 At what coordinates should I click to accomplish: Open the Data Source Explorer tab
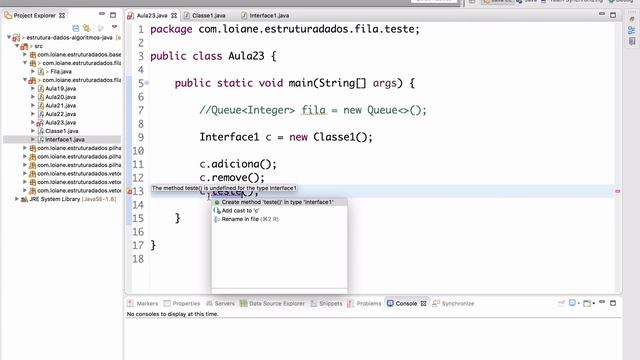tap(272, 304)
